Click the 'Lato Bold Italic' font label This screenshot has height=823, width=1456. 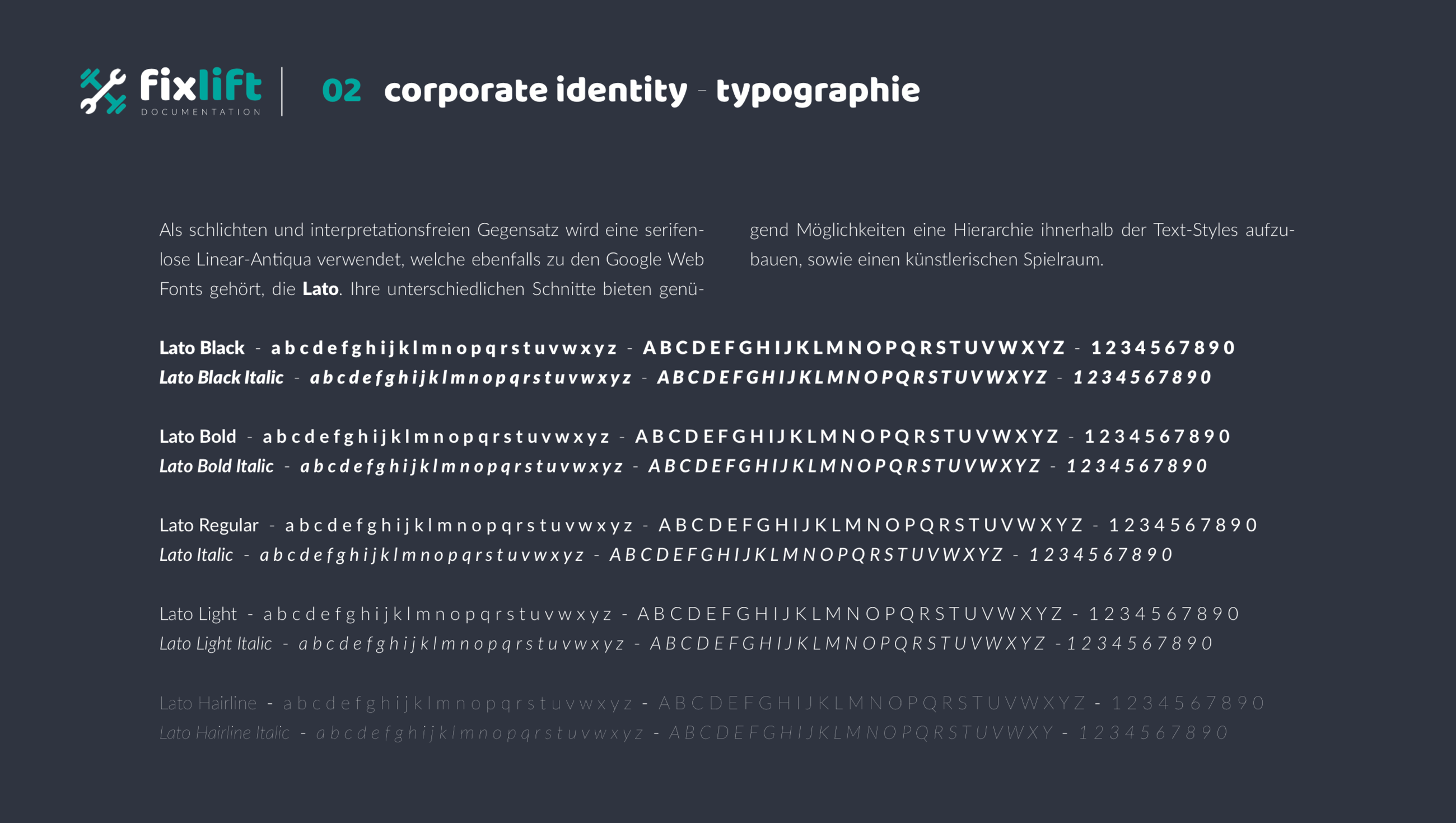[217, 466]
